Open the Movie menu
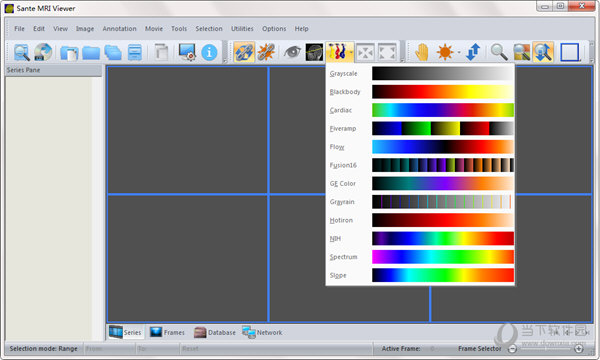Screen dimensions: 600x360 click(x=154, y=29)
